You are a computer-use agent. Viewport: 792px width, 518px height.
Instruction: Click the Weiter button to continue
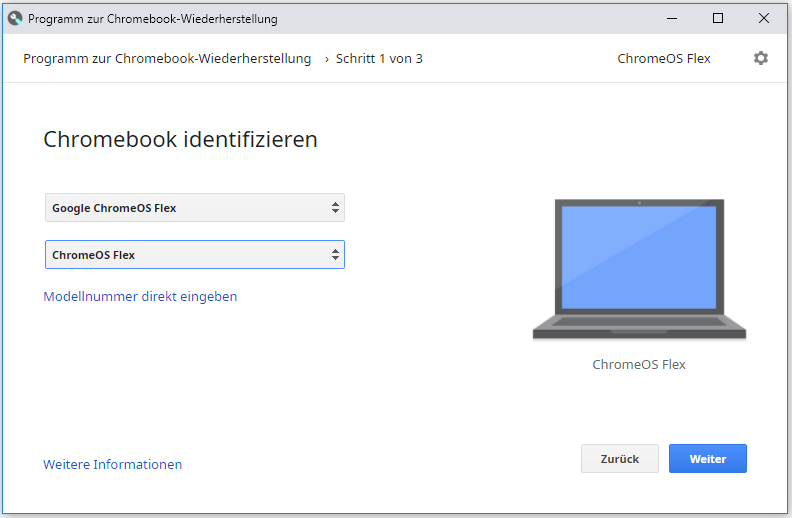click(708, 458)
